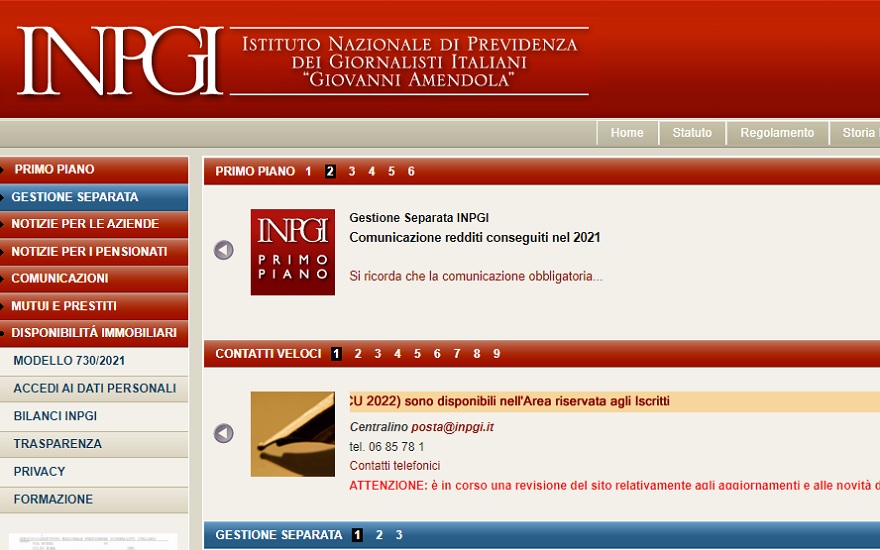The height and width of the screenshot is (550, 880).
Task: Open 'Comunicazione redditi conseguiti nel 2021' headline
Action: tap(475, 238)
